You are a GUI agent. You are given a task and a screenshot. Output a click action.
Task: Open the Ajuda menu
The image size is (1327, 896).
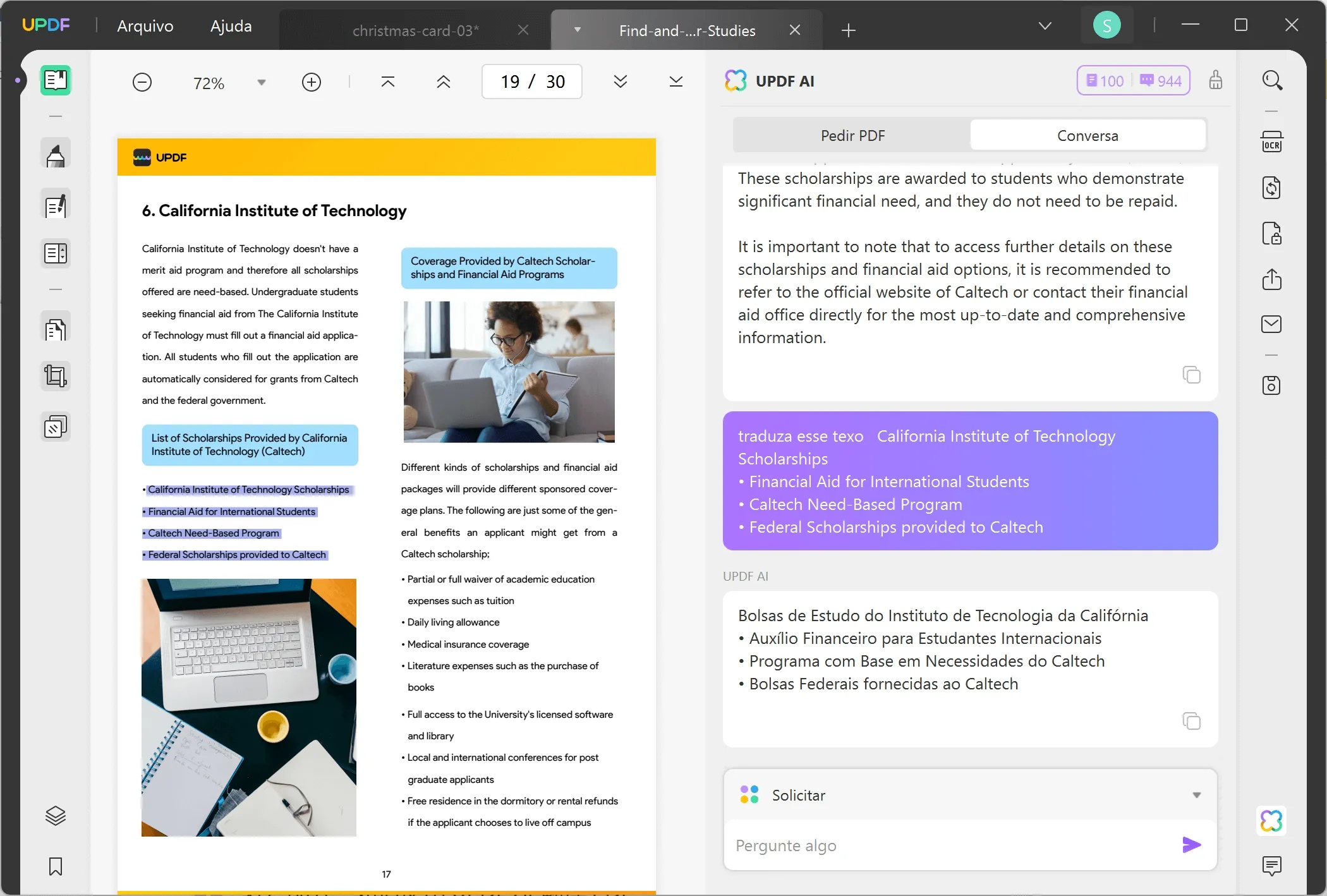pyautogui.click(x=231, y=26)
